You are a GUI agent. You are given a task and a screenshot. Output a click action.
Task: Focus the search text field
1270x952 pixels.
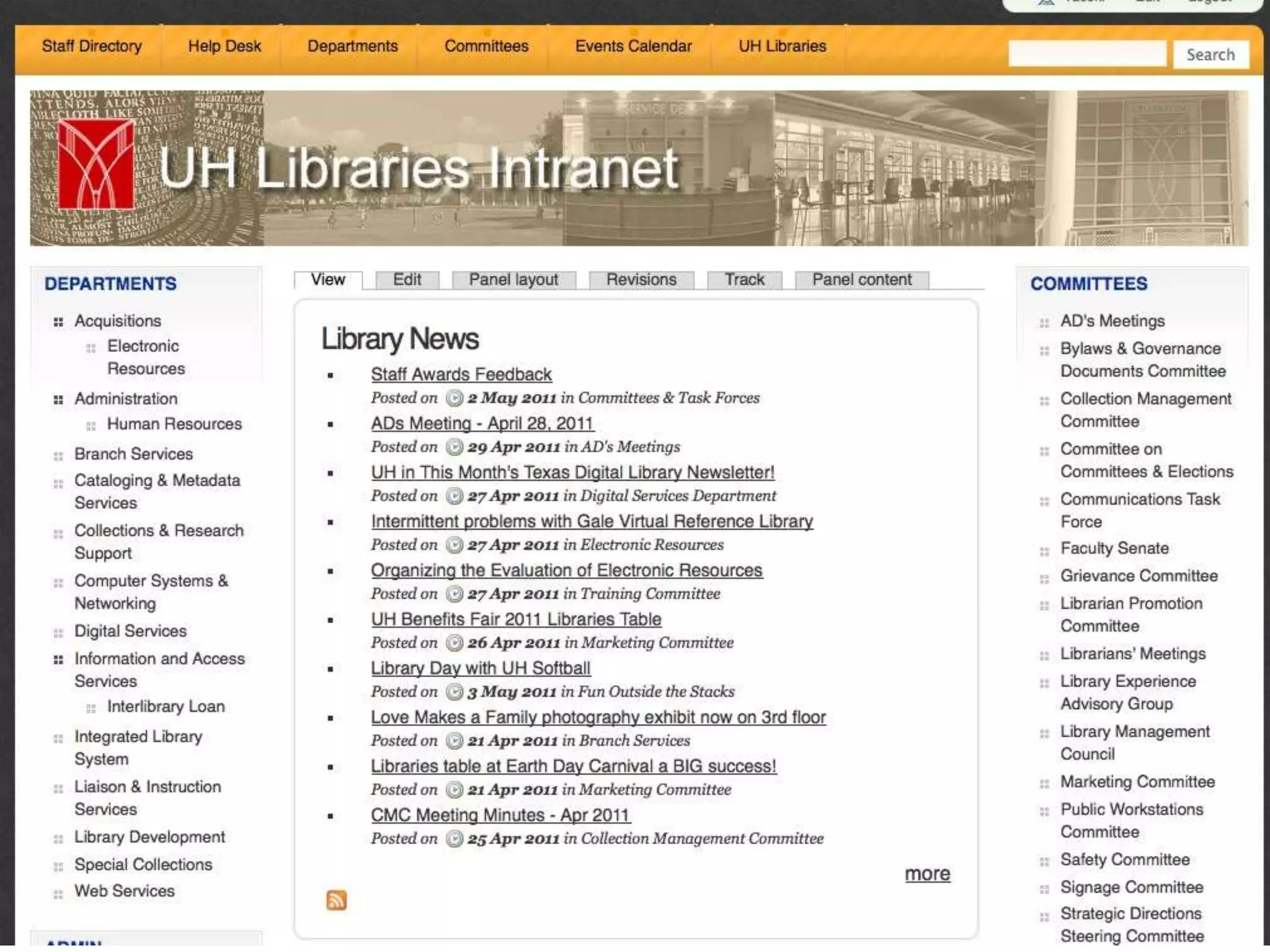click(x=1087, y=54)
